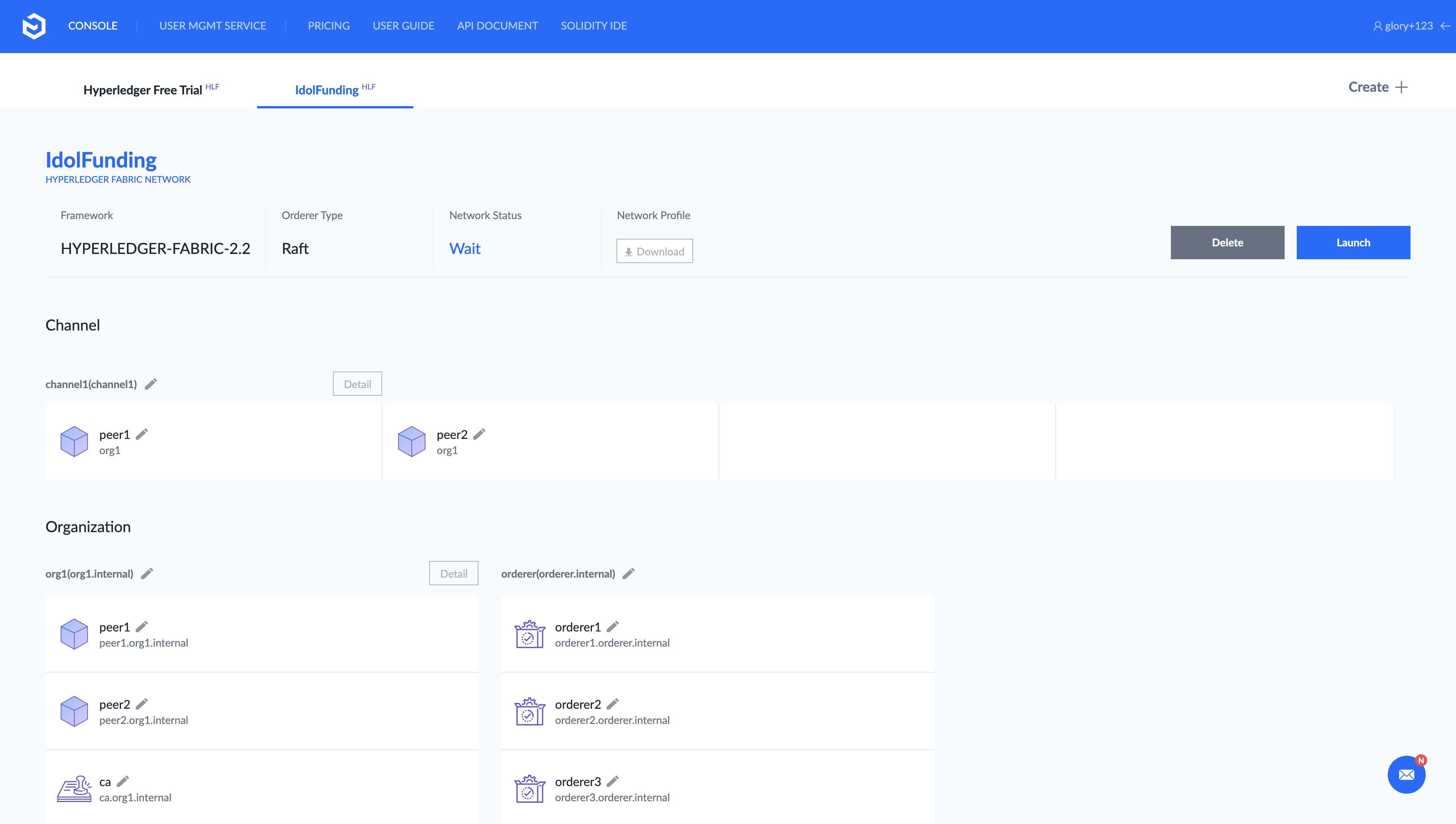Click the peer2 cube icon in channel
Viewport: 1456px width, 824px height.
pyautogui.click(x=411, y=442)
